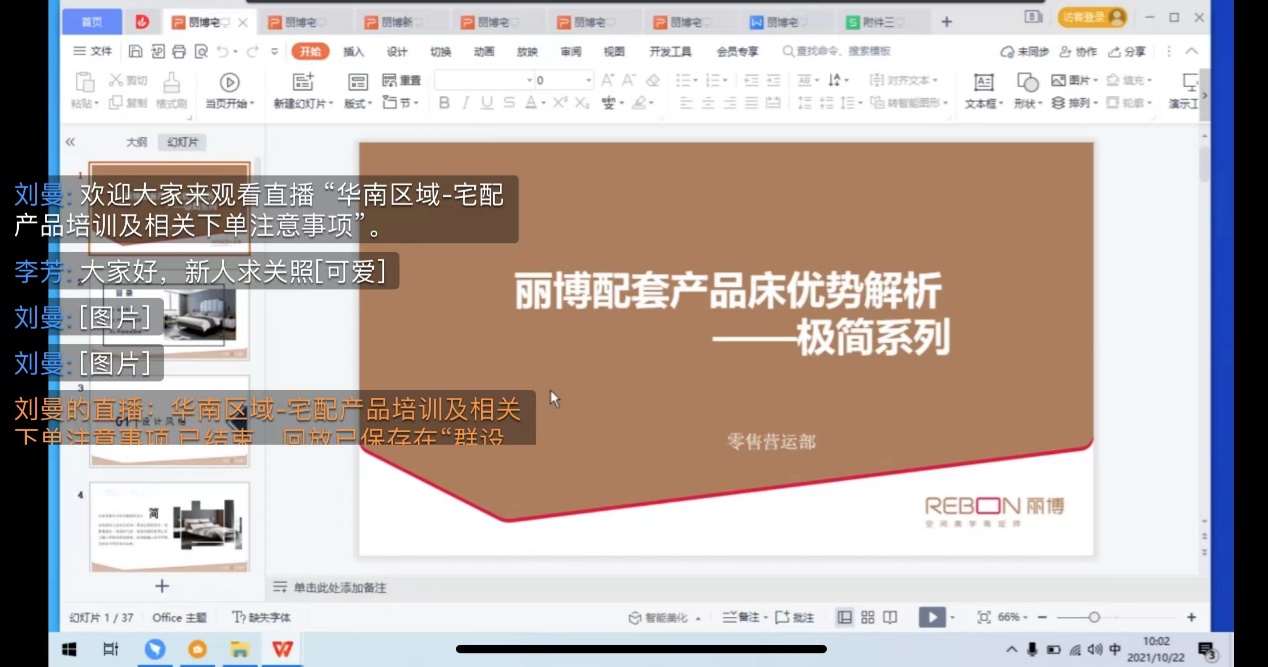
Task: Toggle Strikethrough formatting
Action: (x=509, y=103)
